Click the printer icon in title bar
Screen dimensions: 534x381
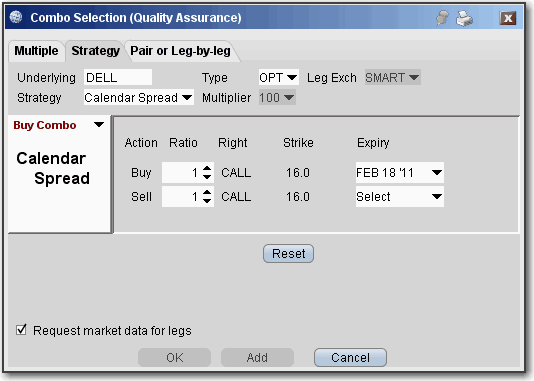tap(465, 18)
